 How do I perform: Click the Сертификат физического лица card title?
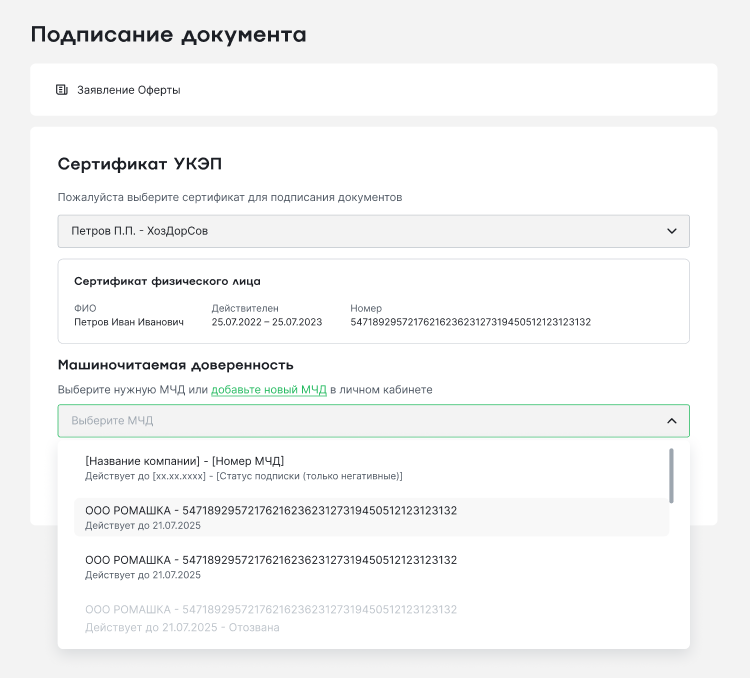[167, 281]
